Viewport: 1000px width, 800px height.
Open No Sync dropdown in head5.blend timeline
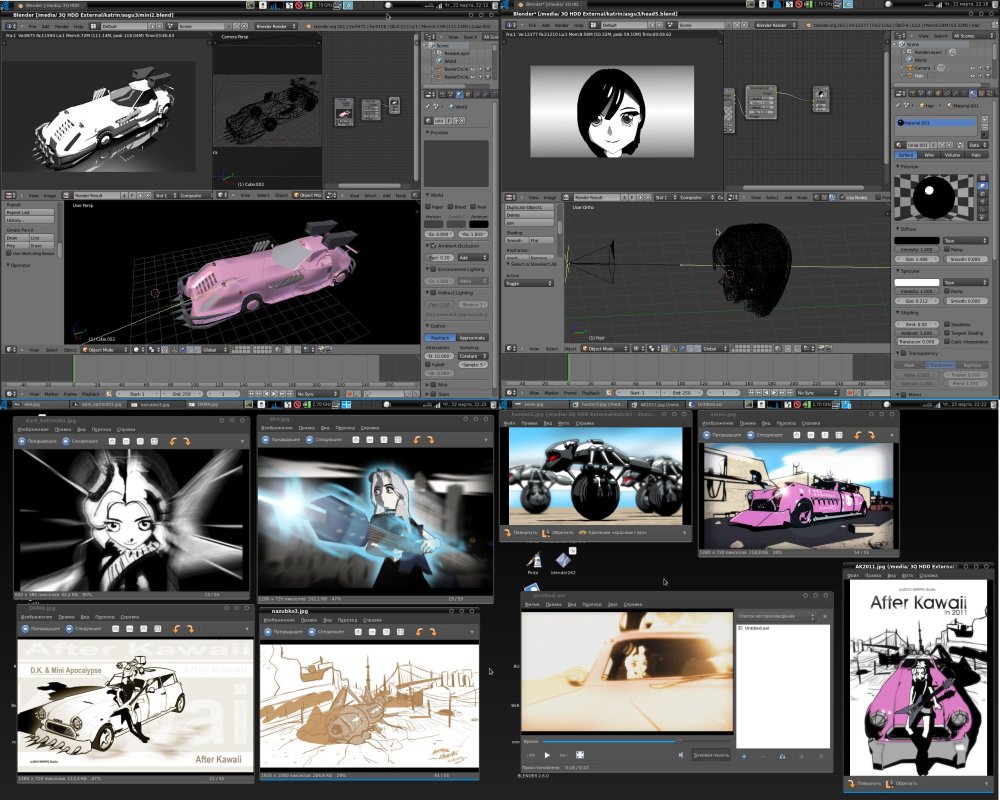(816, 392)
